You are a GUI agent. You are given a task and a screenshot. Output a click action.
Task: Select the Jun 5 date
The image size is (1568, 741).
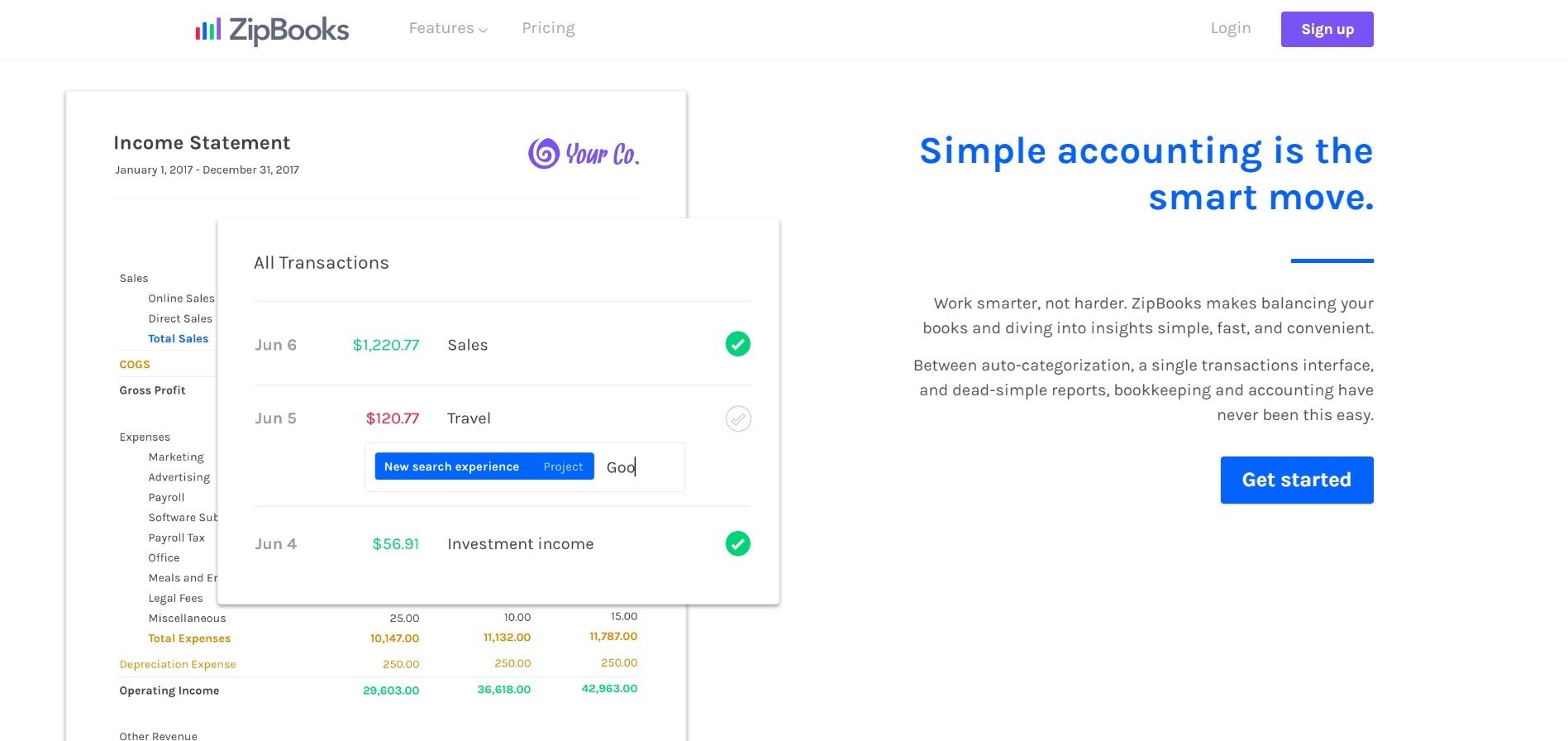[275, 418]
